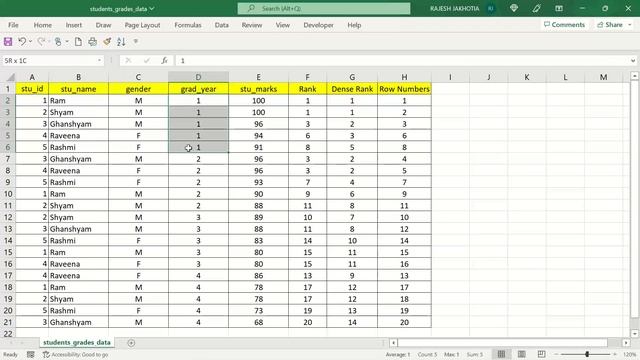The height and width of the screenshot is (360, 640).
Task: Click the Row Numbers header cell
Action: [x=404, y=89]
